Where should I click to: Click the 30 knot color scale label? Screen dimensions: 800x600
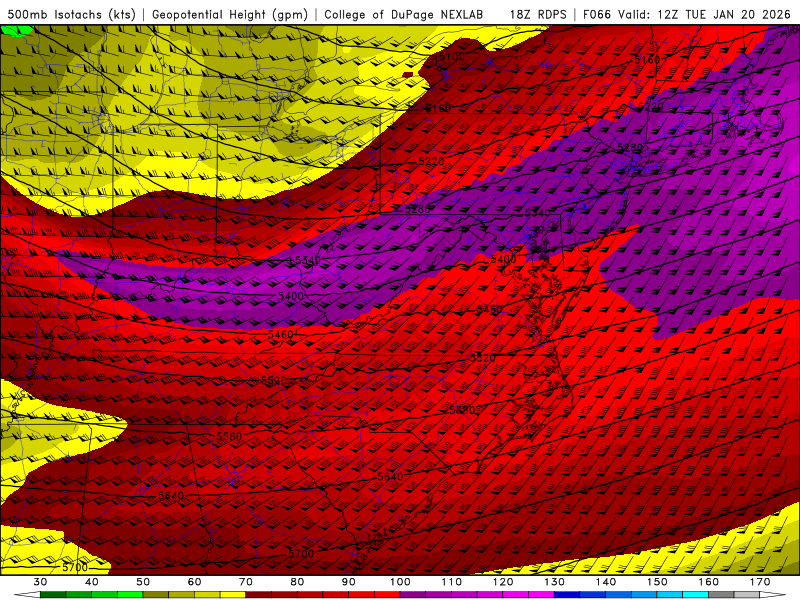[40, 582]
